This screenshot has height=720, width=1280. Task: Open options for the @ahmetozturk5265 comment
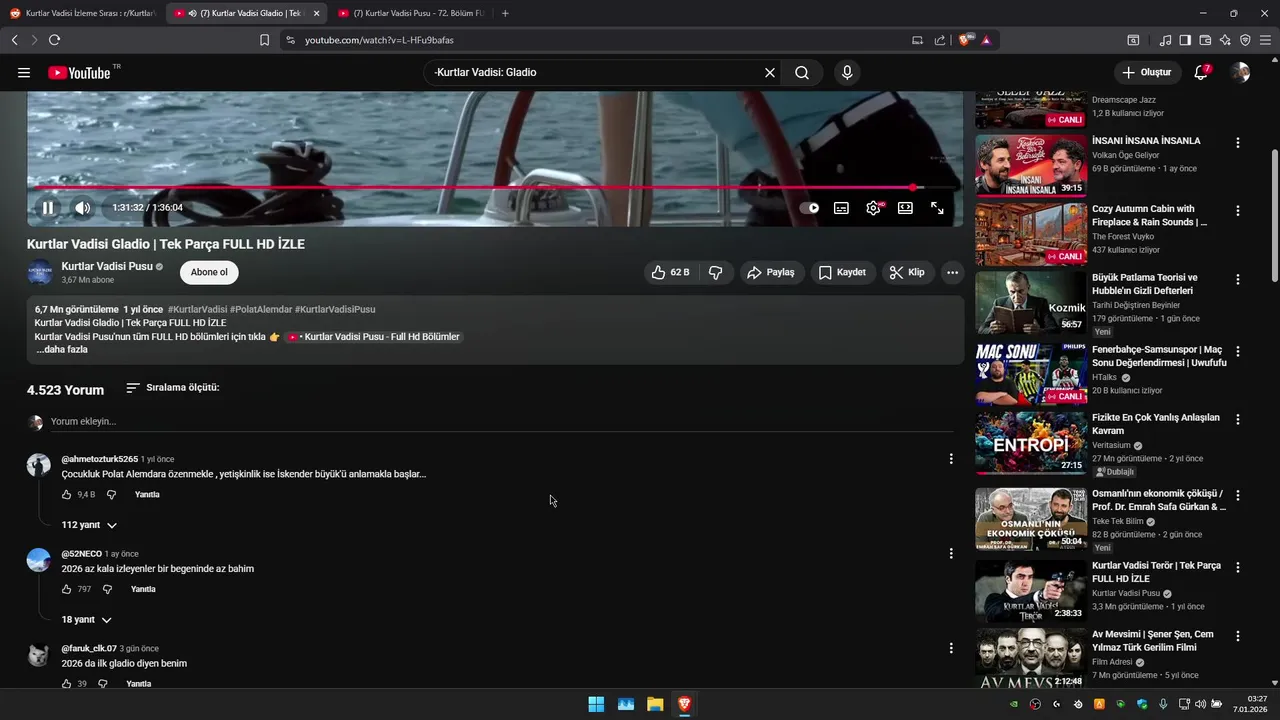951,459
